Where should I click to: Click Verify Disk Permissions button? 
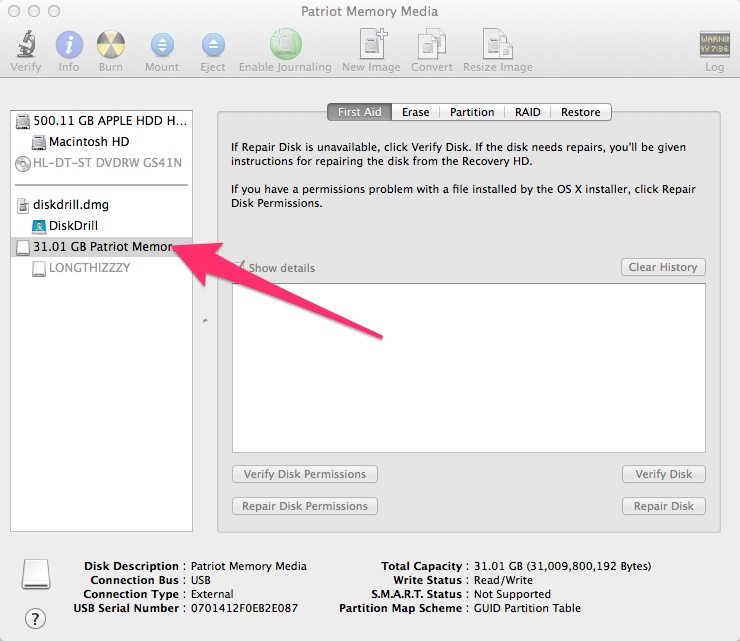click(305, 474)
